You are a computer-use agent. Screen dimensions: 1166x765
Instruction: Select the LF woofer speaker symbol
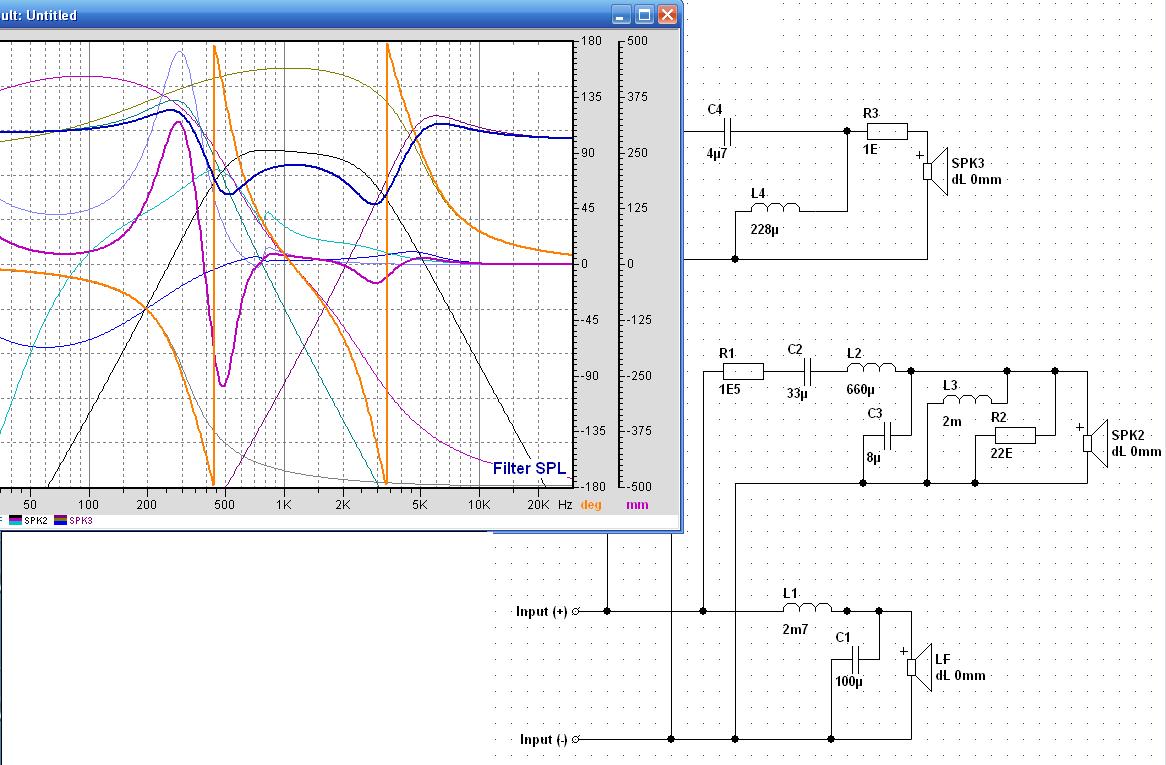coord(919,668)
